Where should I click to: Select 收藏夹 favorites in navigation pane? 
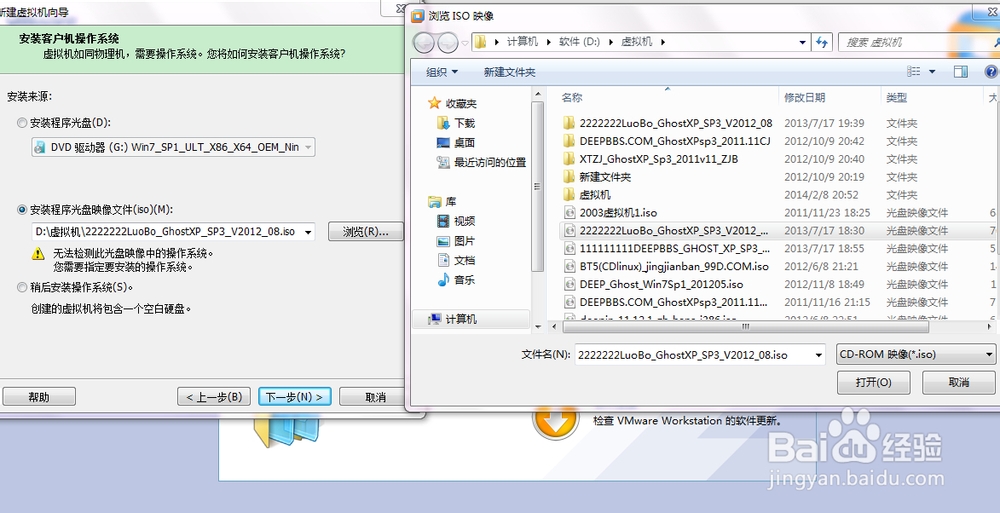click(x=453, y=103)
